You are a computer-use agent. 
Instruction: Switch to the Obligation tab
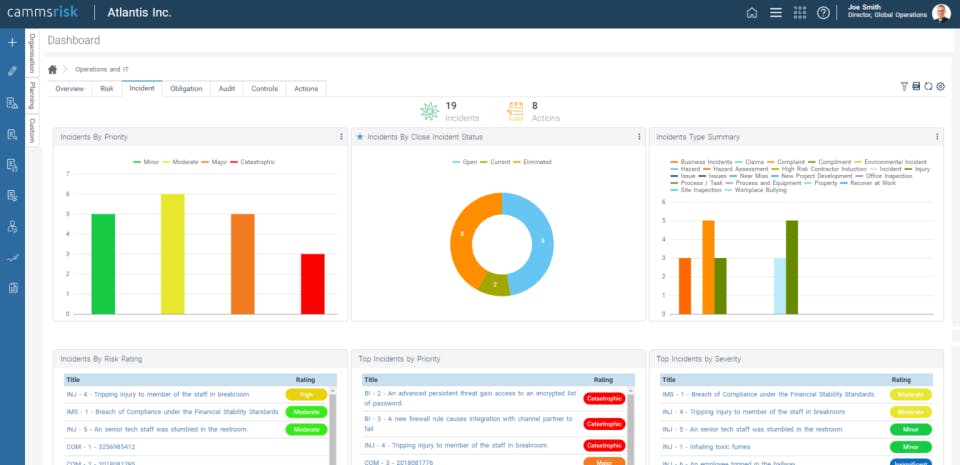[186, 89]
